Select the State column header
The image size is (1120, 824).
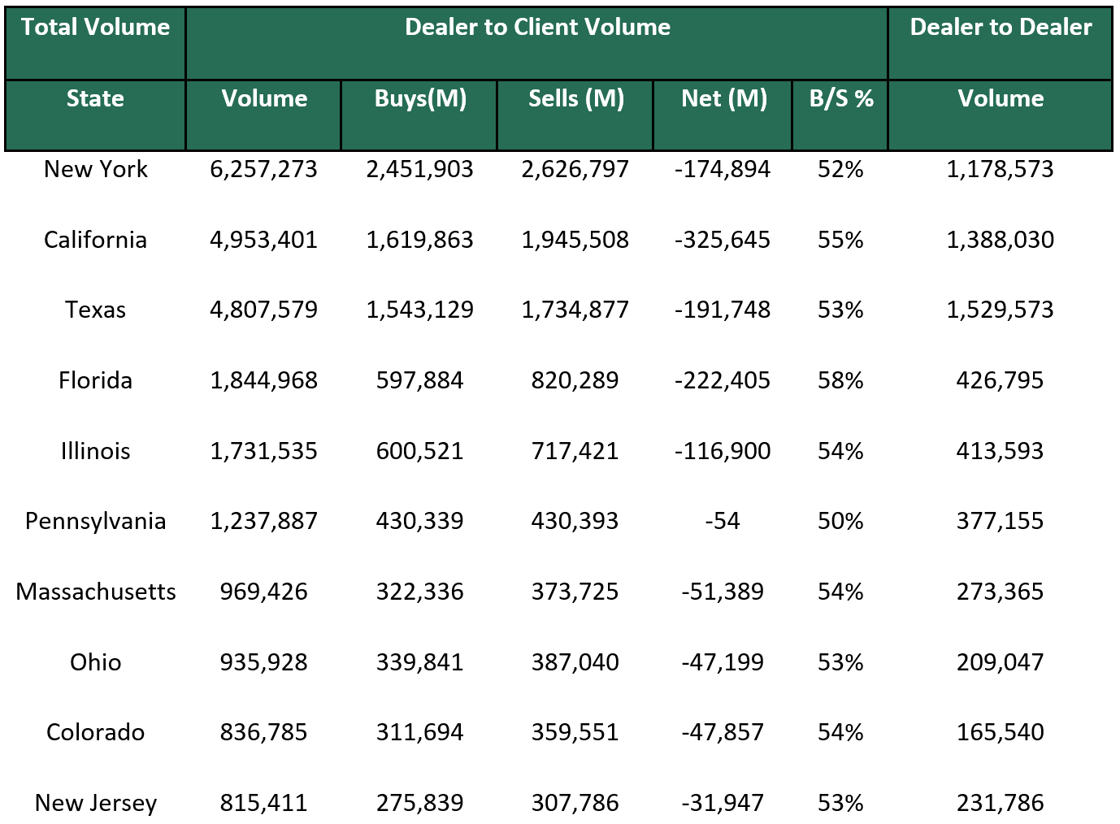(95, 99)
